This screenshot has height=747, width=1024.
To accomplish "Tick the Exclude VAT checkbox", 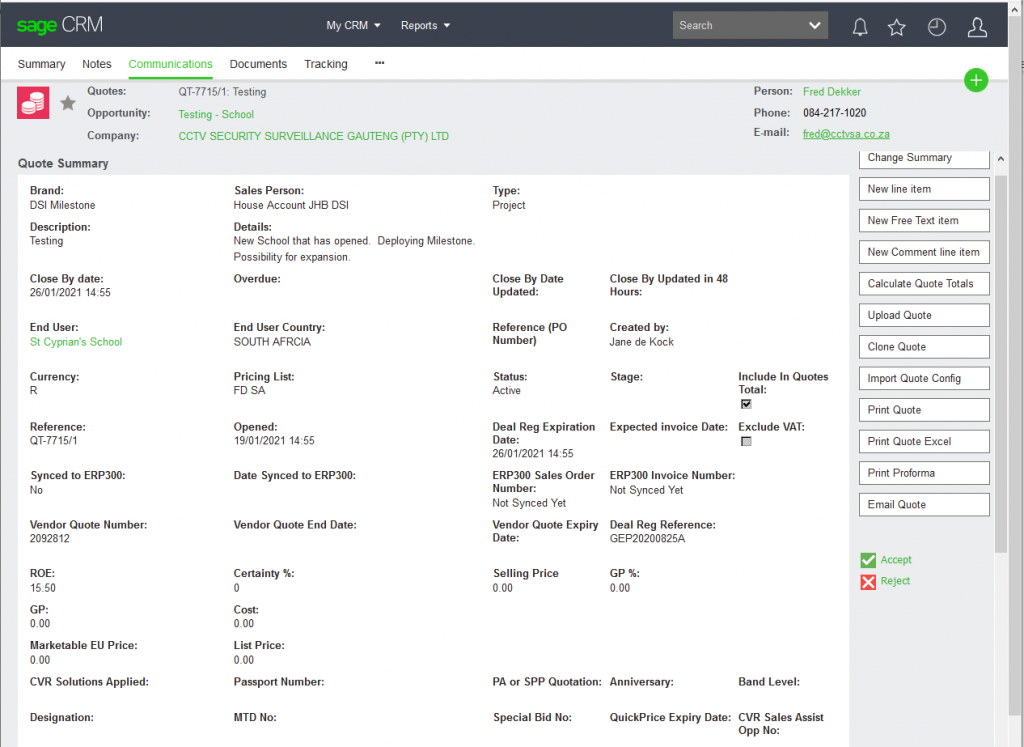I will [745, 441].
